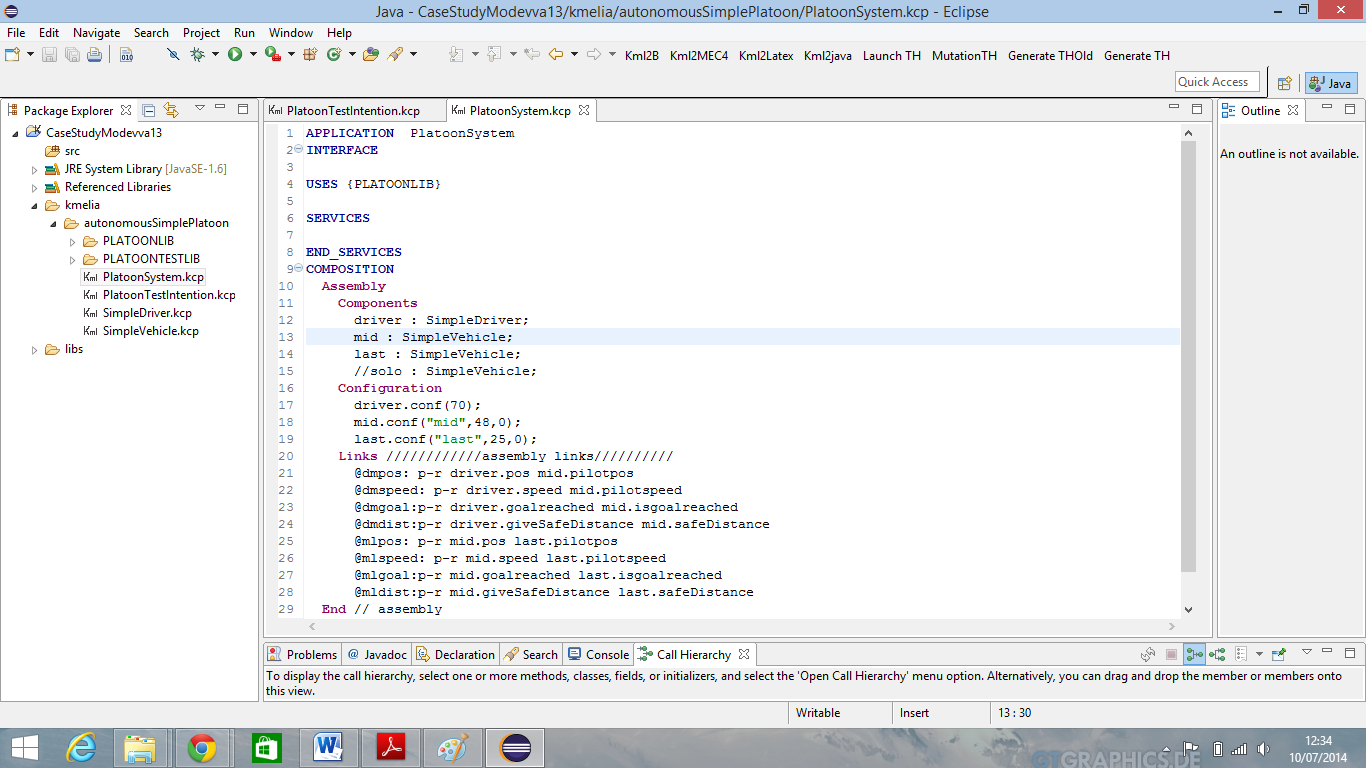Click the Print icon in toolbar

[94, 55]
